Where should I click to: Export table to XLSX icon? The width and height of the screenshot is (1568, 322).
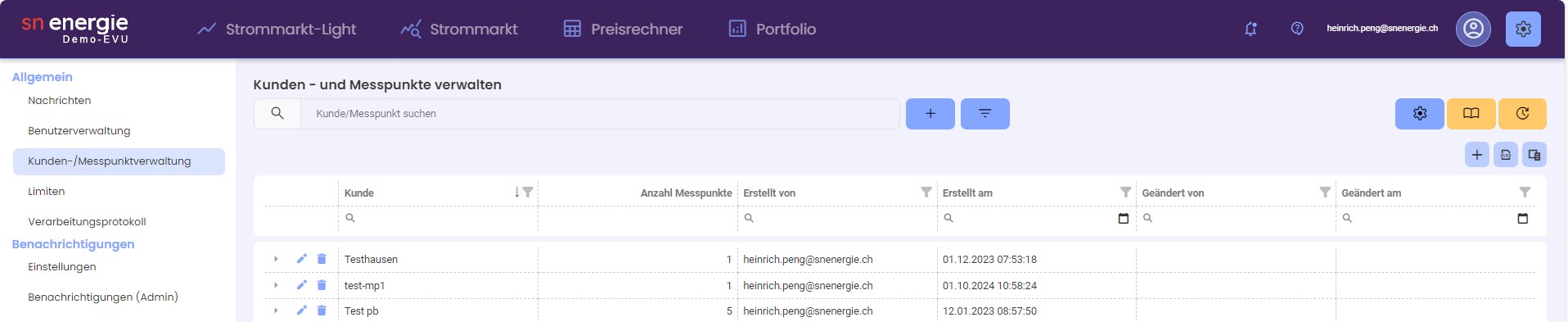(x=1506, y=155)
